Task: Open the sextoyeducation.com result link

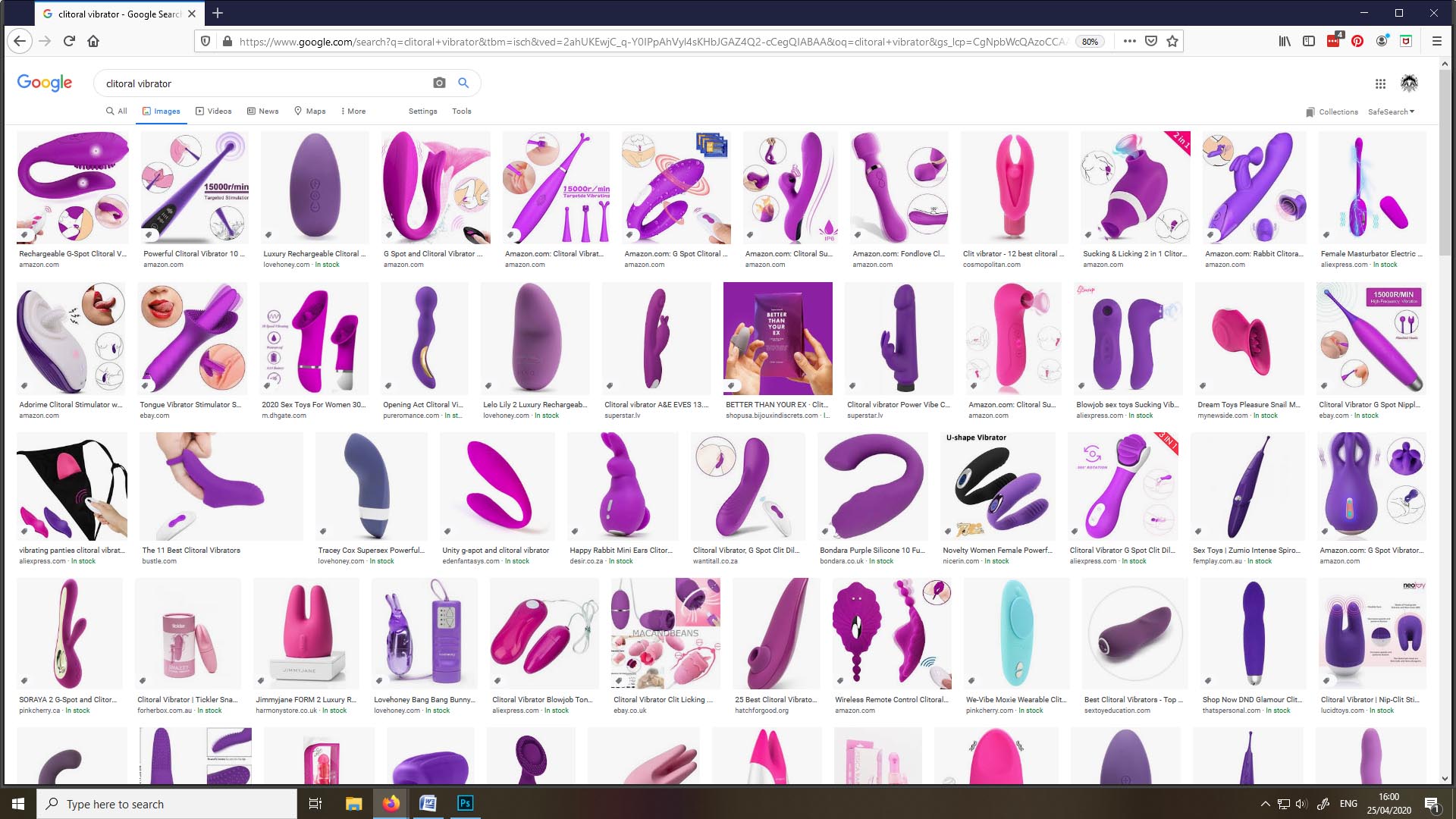Action: coord(1117,711)
